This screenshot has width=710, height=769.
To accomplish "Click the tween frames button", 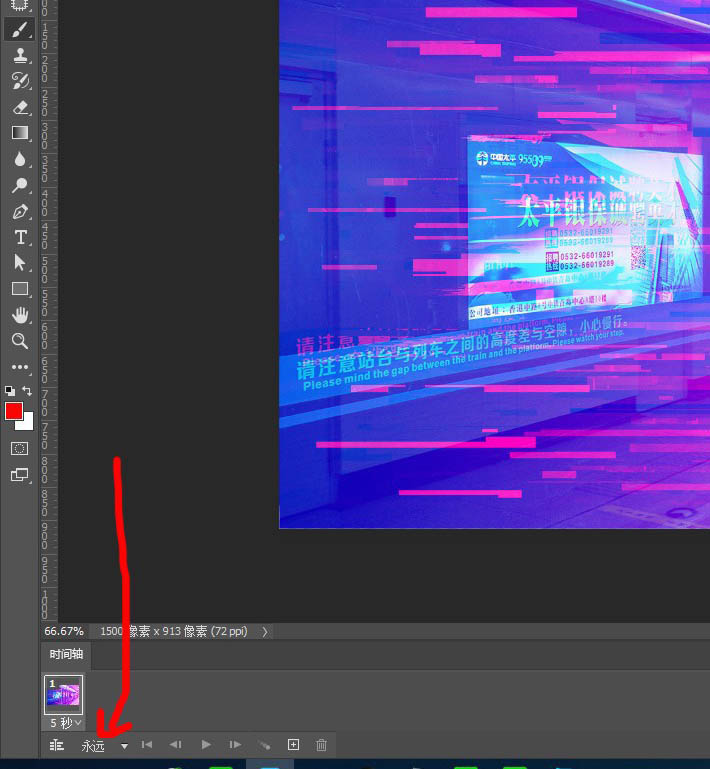I will (x=264, y=745).
